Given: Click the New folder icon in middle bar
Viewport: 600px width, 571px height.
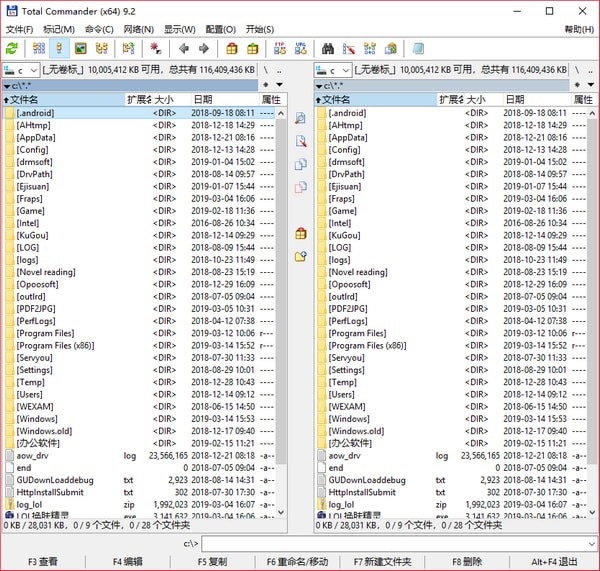Looking at the screenshot, I should click(300, 257).
